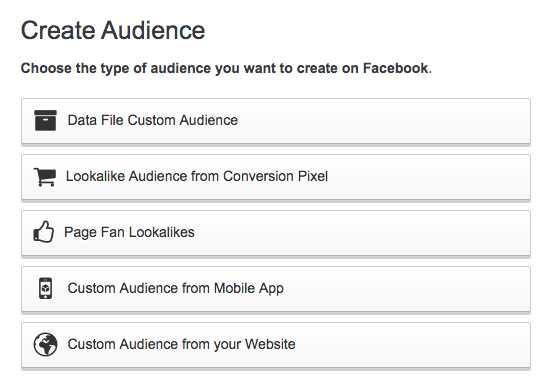Click the archive box icon for Data File
The height and width of the screenshot is (392, 553).
45,120
